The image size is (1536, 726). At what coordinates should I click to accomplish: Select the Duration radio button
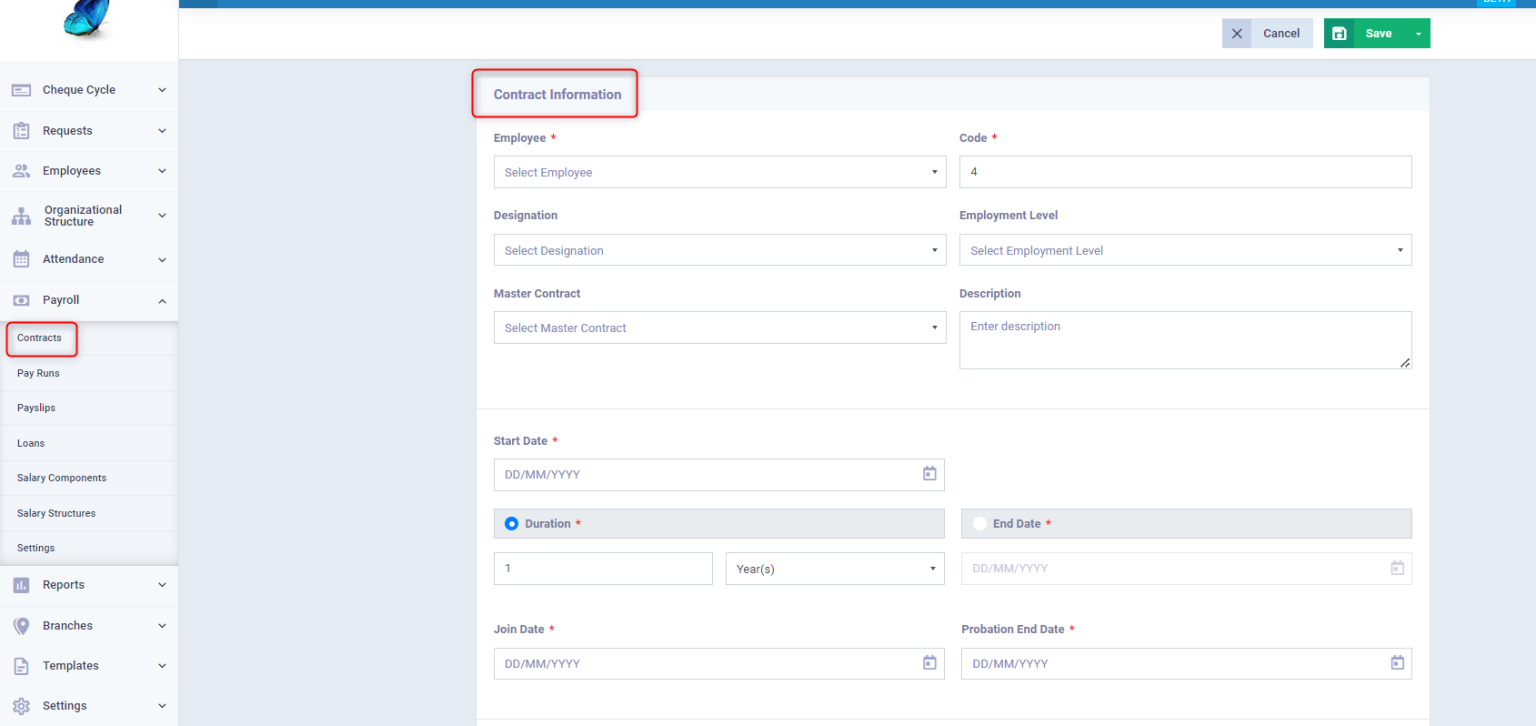point(512,524)
